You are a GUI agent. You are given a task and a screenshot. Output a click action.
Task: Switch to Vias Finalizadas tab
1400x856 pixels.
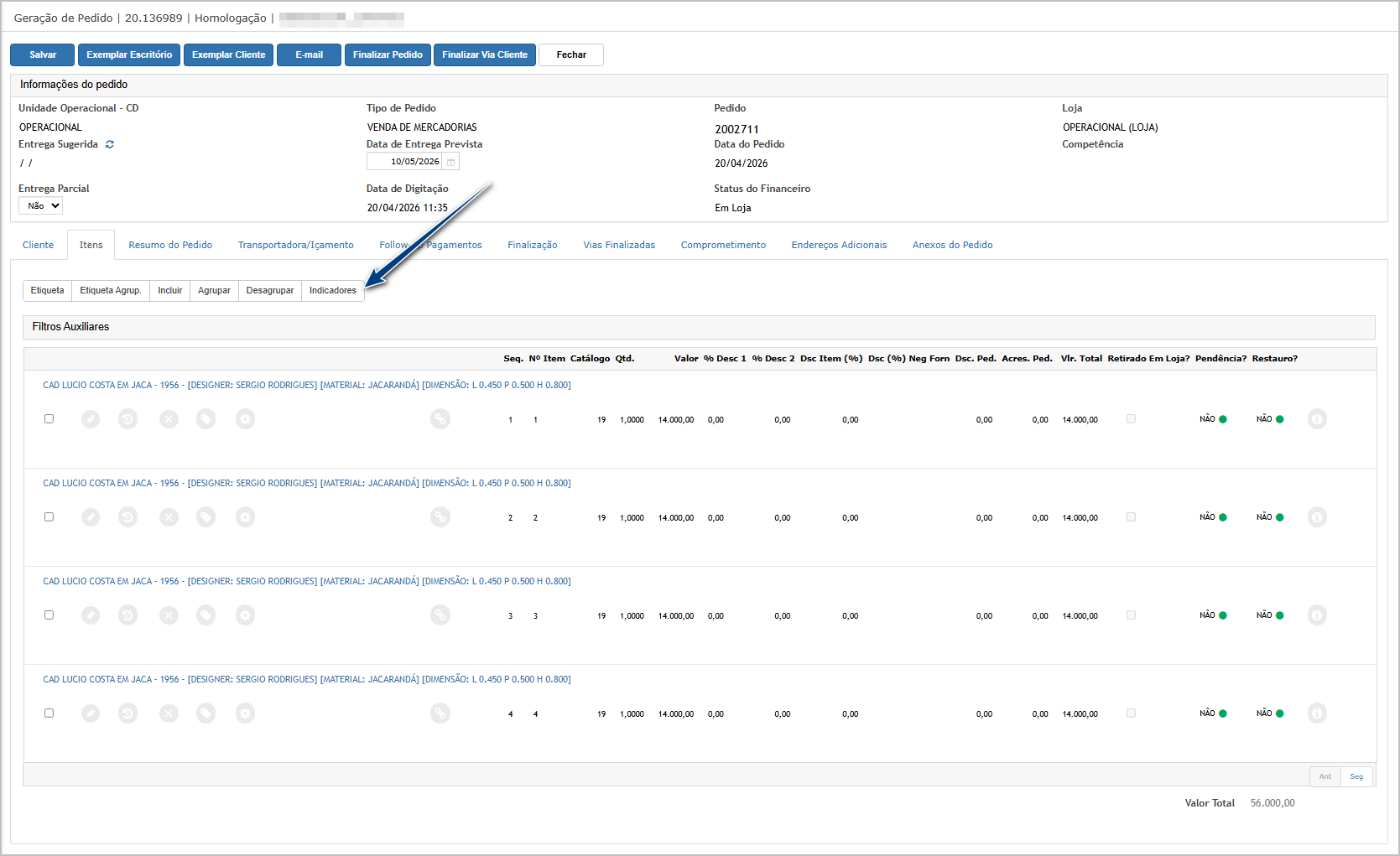click(x=619, y=245)
